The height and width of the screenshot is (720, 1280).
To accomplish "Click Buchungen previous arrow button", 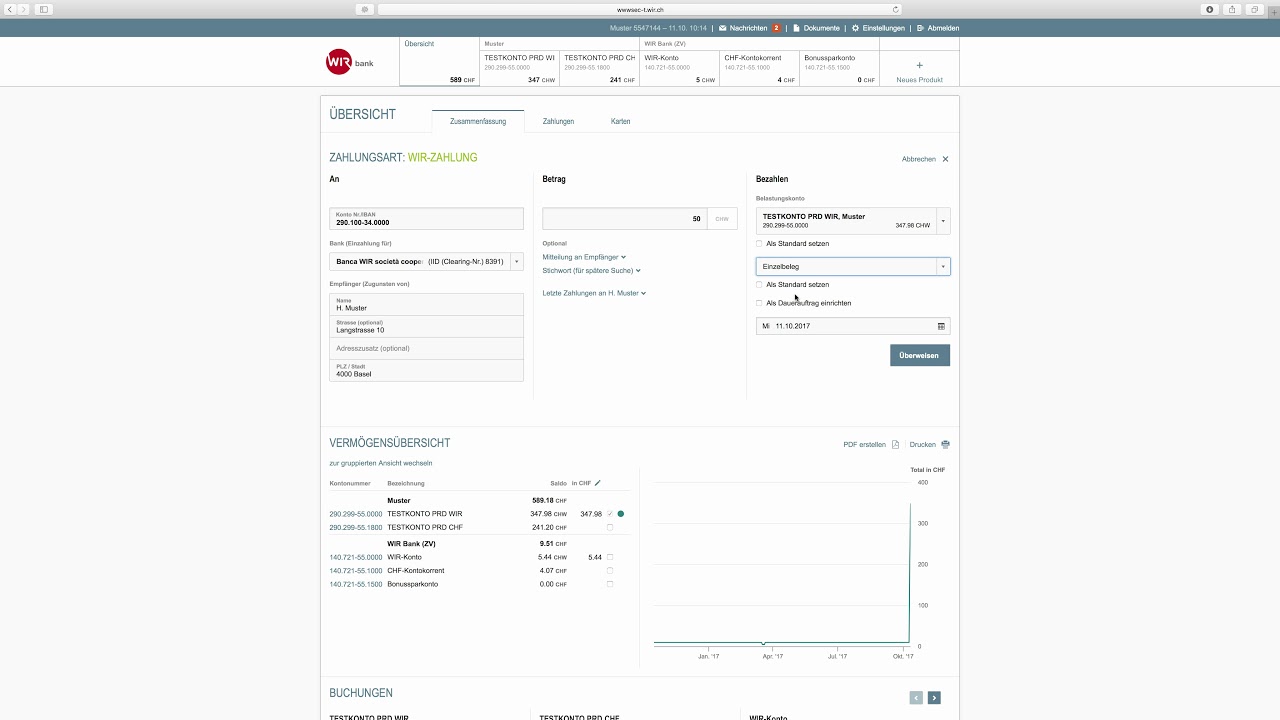I will [916, 698].
